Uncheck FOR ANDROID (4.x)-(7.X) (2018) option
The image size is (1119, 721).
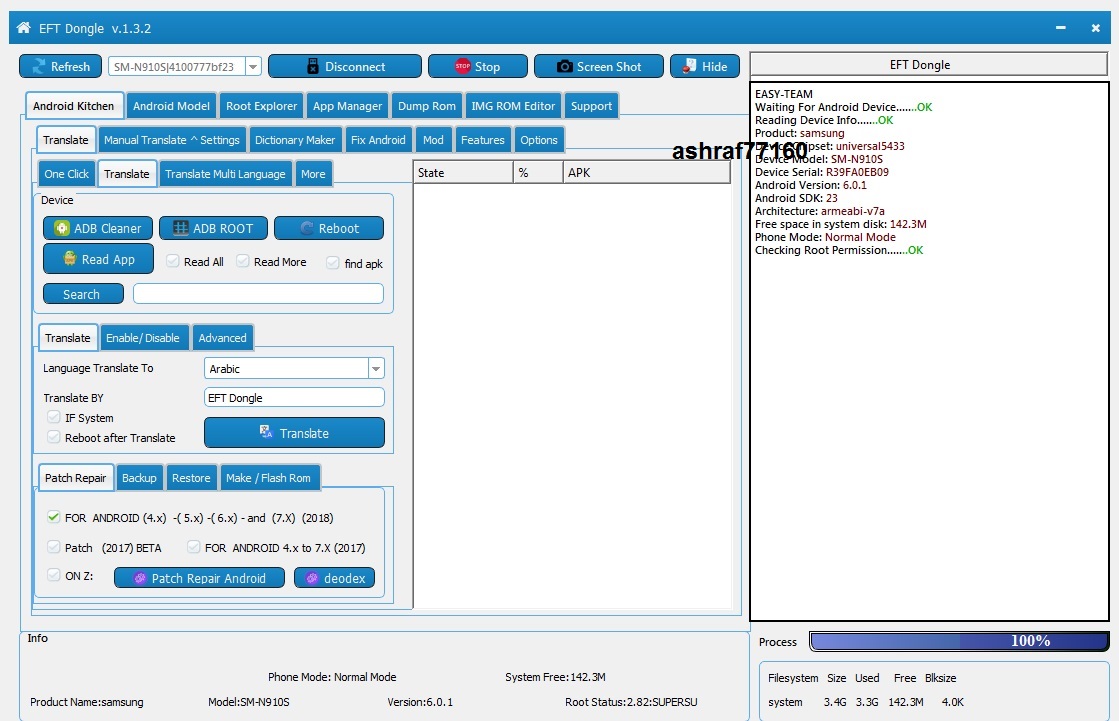54,517
